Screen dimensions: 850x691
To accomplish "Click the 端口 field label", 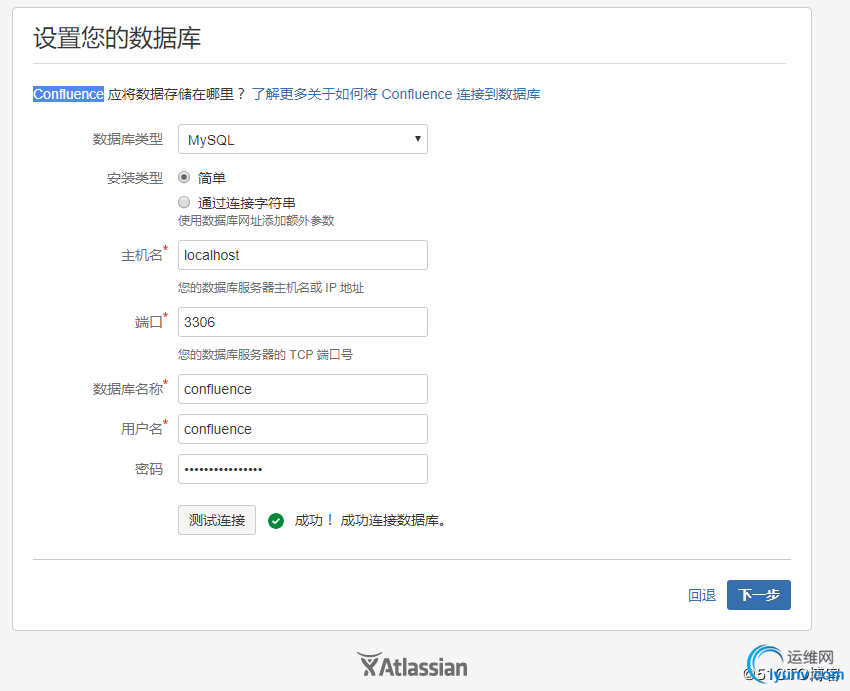I will [x=149, y=322].
